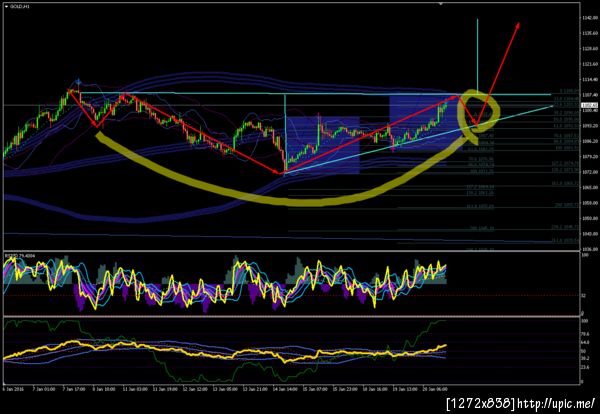Click the 14 Jan 14:00 time label
Screen dimensions: 600x414
pyautogui.click(x=285, y=389)
